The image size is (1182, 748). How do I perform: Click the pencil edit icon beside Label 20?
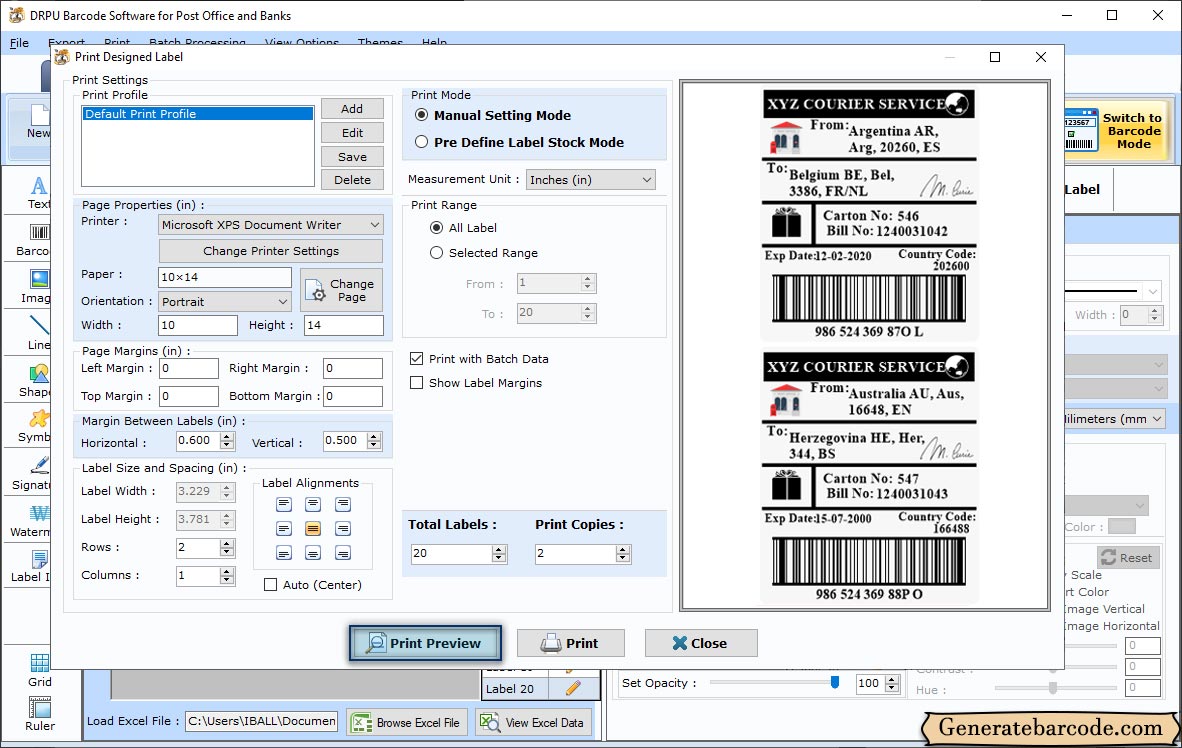[574, 688]
